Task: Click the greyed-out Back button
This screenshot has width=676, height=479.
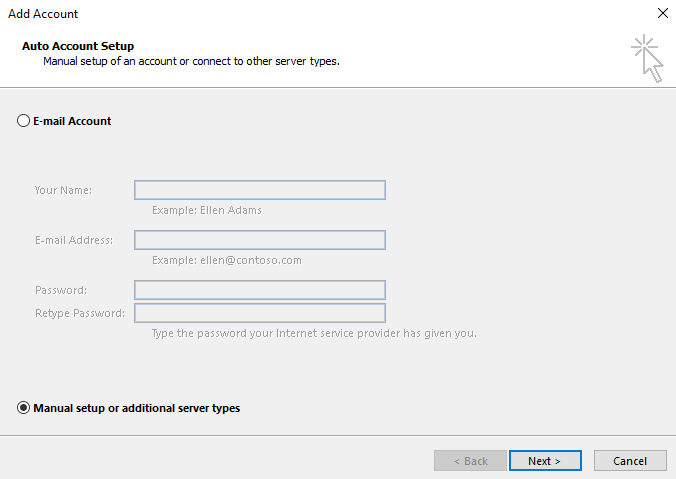Action: (x=470, y=461)
